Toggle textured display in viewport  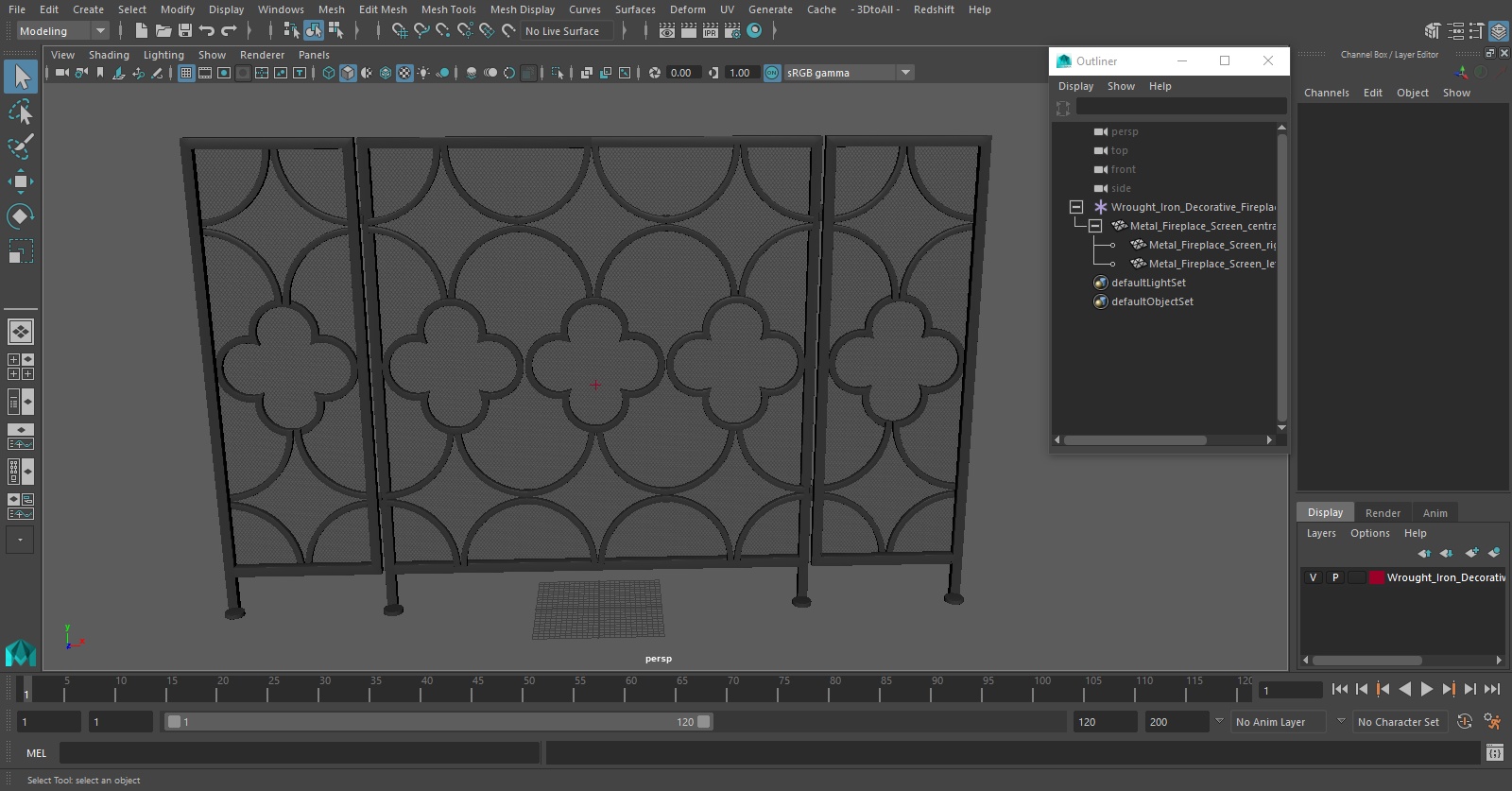tap(404, 73)
